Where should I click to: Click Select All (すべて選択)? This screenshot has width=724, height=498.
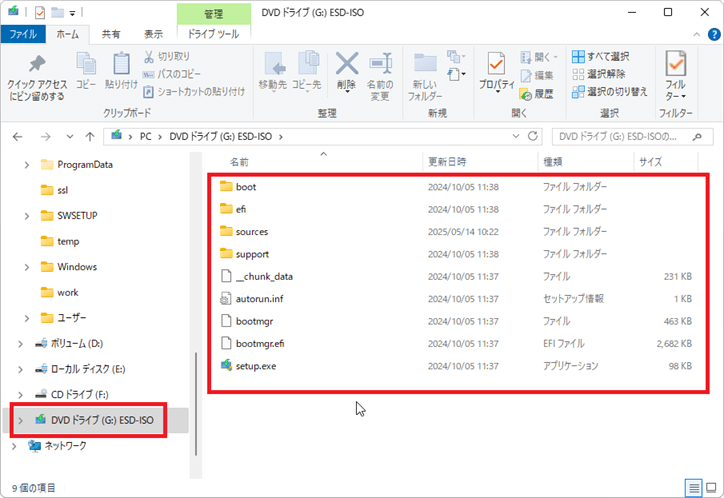[x=600, y=56]
